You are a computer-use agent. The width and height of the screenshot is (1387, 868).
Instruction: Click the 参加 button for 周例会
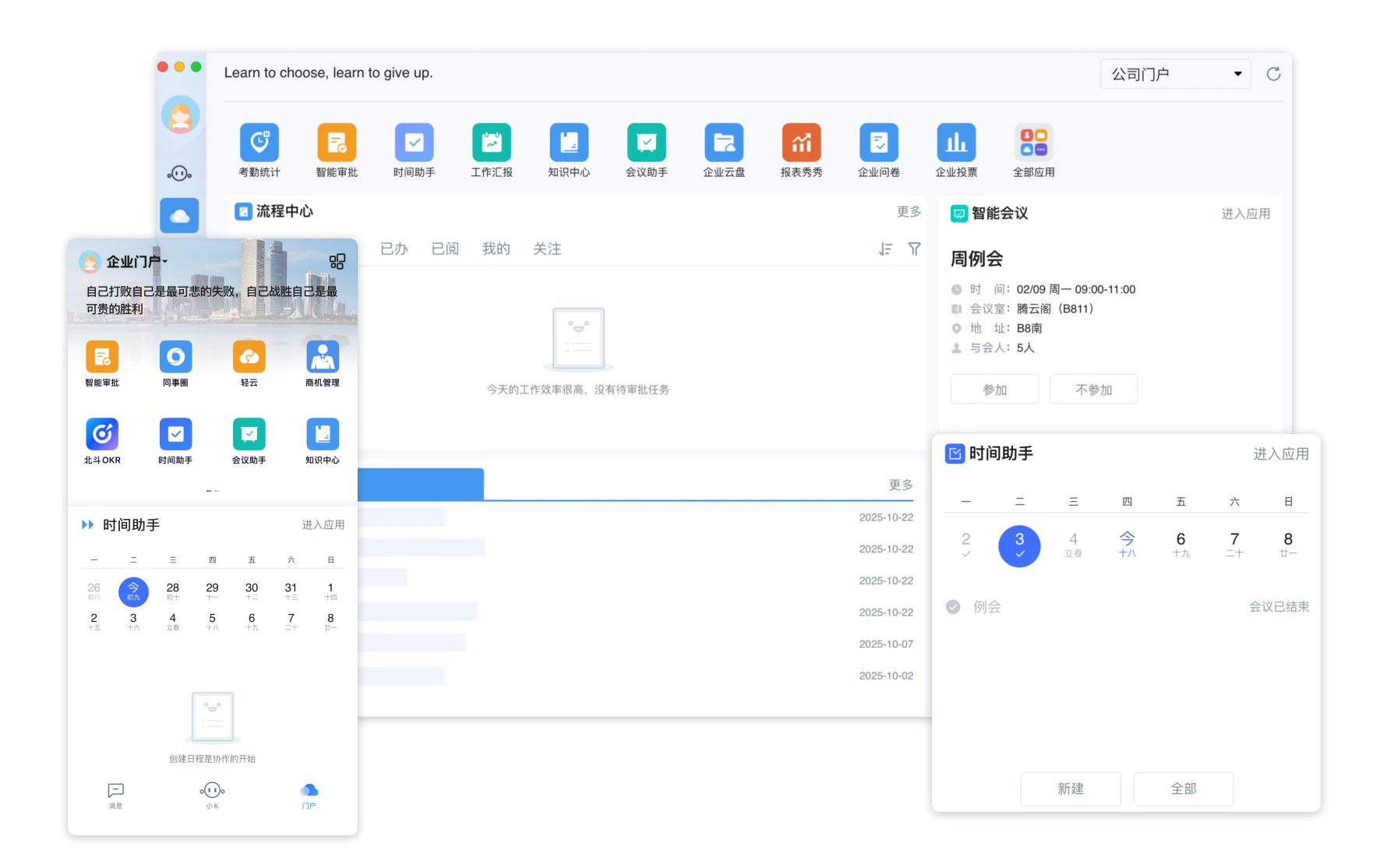coord(994,390)
